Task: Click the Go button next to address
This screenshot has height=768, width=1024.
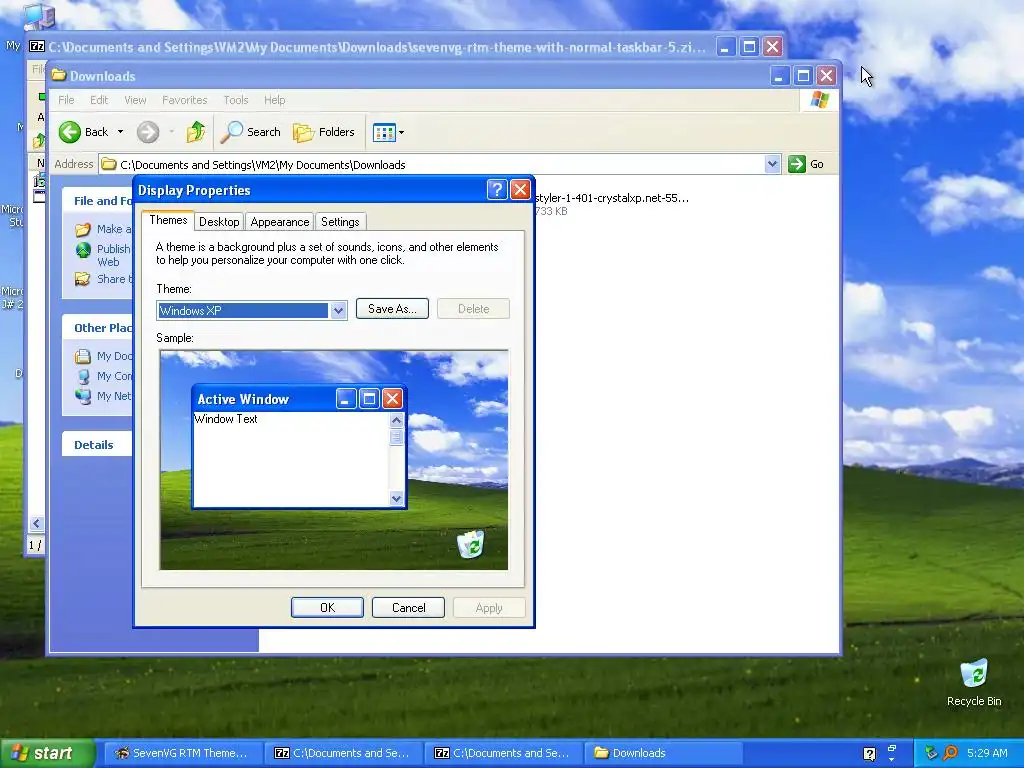Action: [806, 164]
